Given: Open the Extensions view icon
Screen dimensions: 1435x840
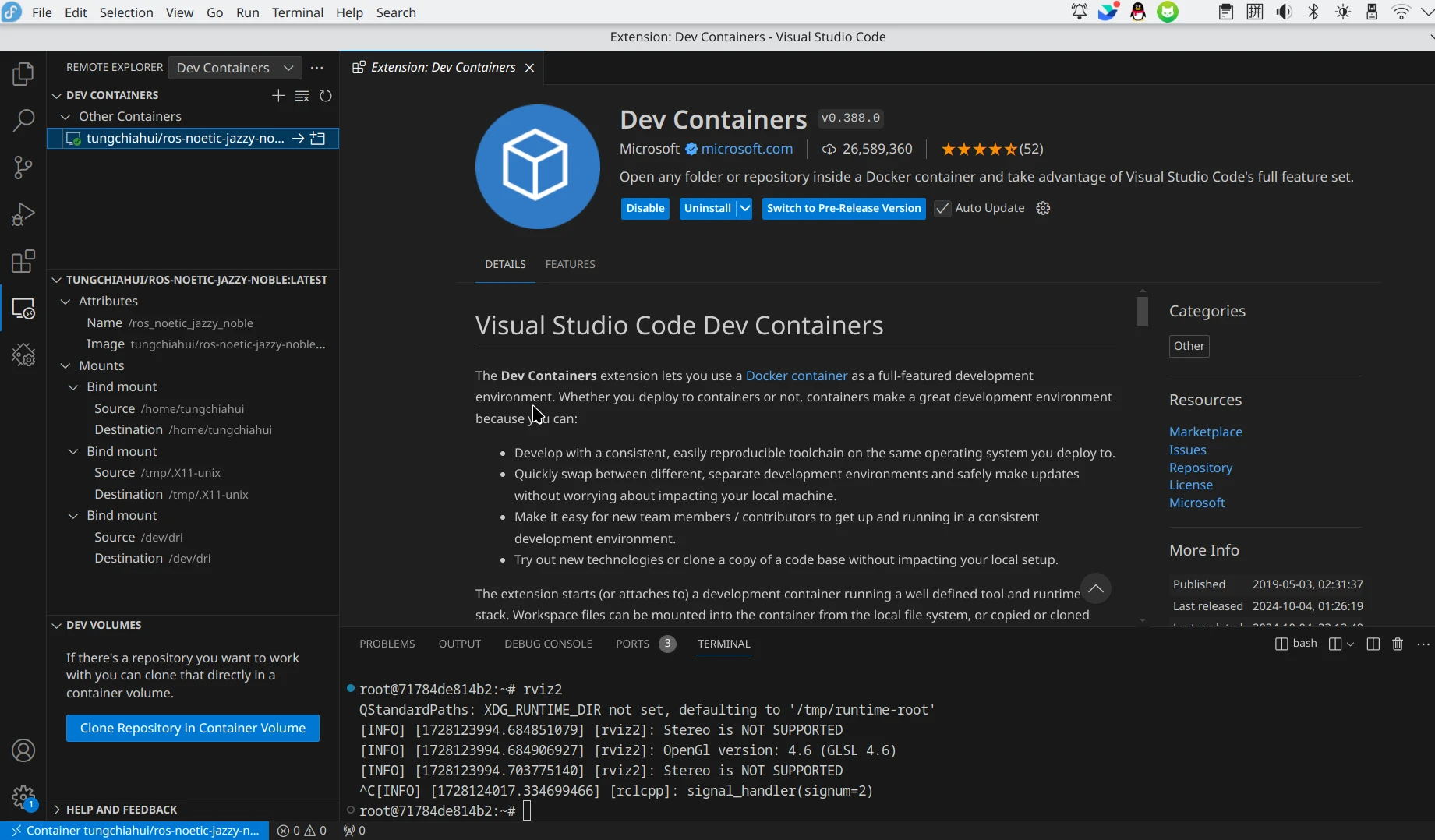Looking at the screenshot, I should tap(23, 261).
